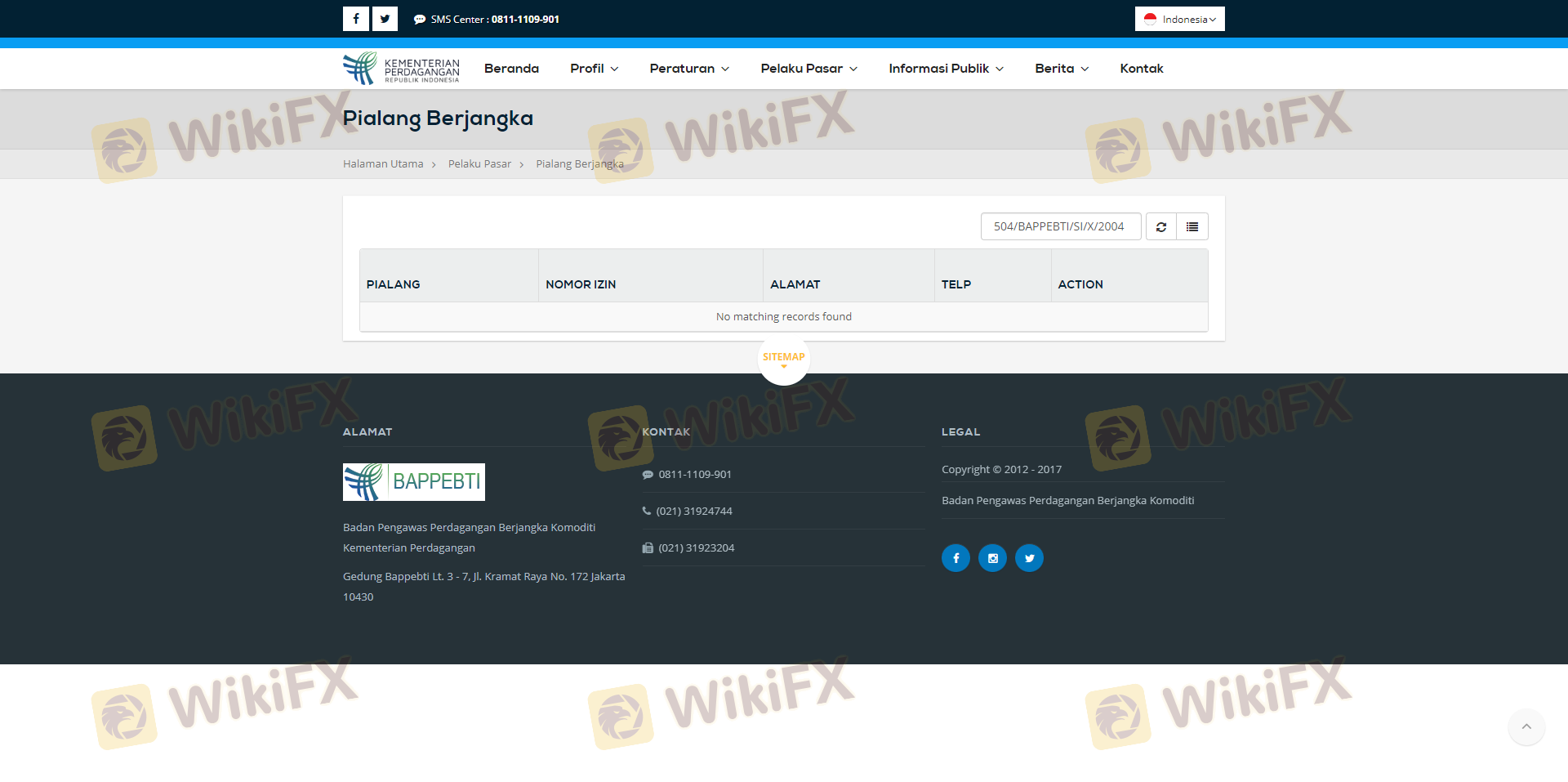
Task: Toggle the table list view icon
Action: point(1192,227)
